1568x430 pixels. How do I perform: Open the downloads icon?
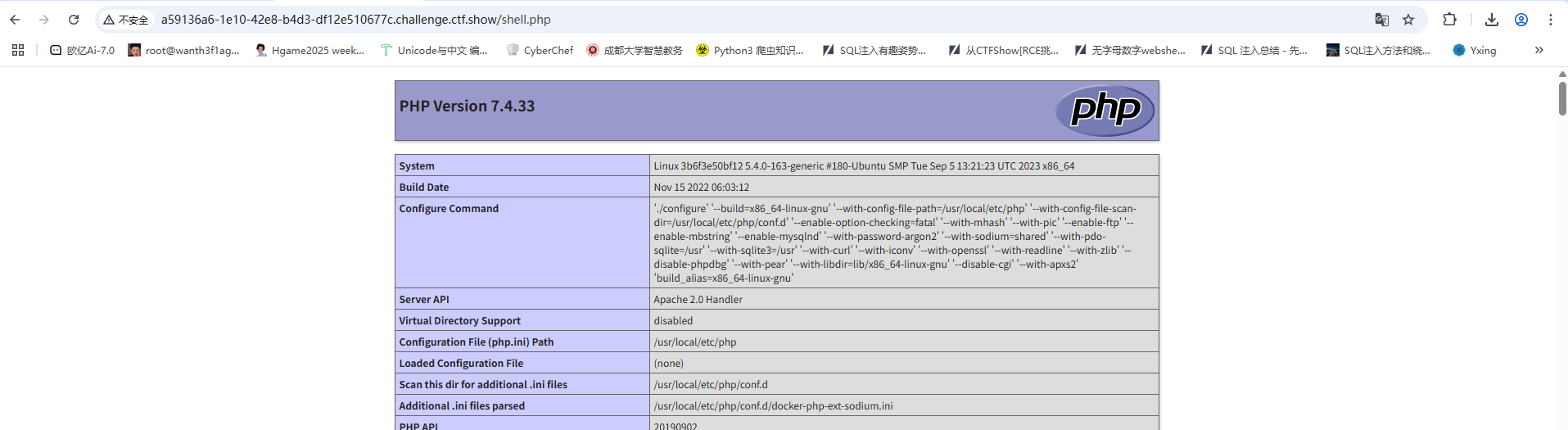pos(1491,20)
